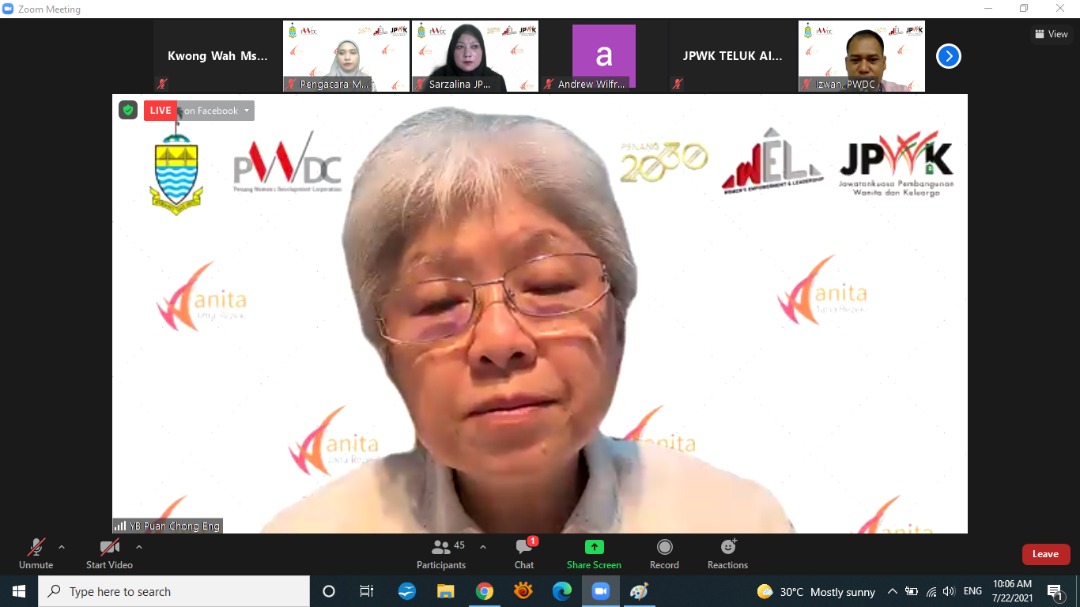Leave the meeting
The height and width of the screenshot is (607, 1080).
click(1045, 553)
